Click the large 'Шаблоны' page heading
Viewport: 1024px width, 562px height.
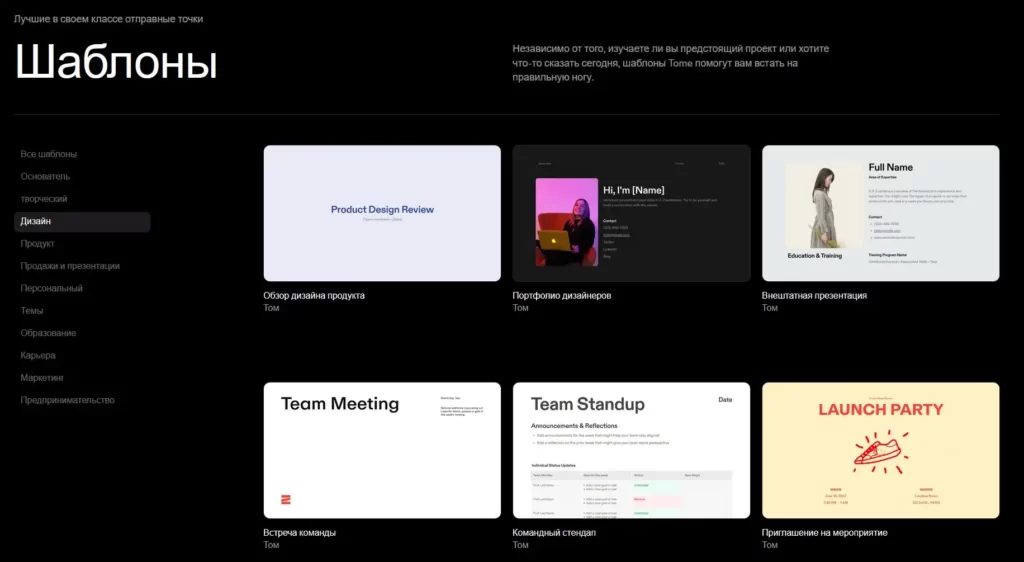click(x=116, y=63)
